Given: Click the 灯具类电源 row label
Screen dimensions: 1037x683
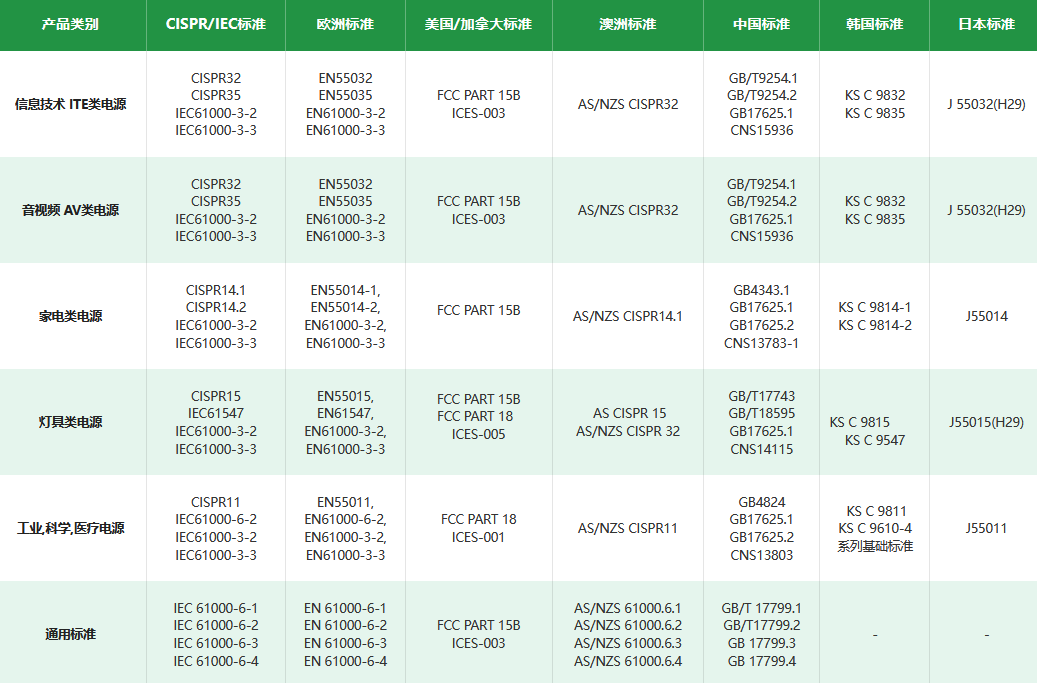Looking at the screenshot, I should (x=70, y=422).
